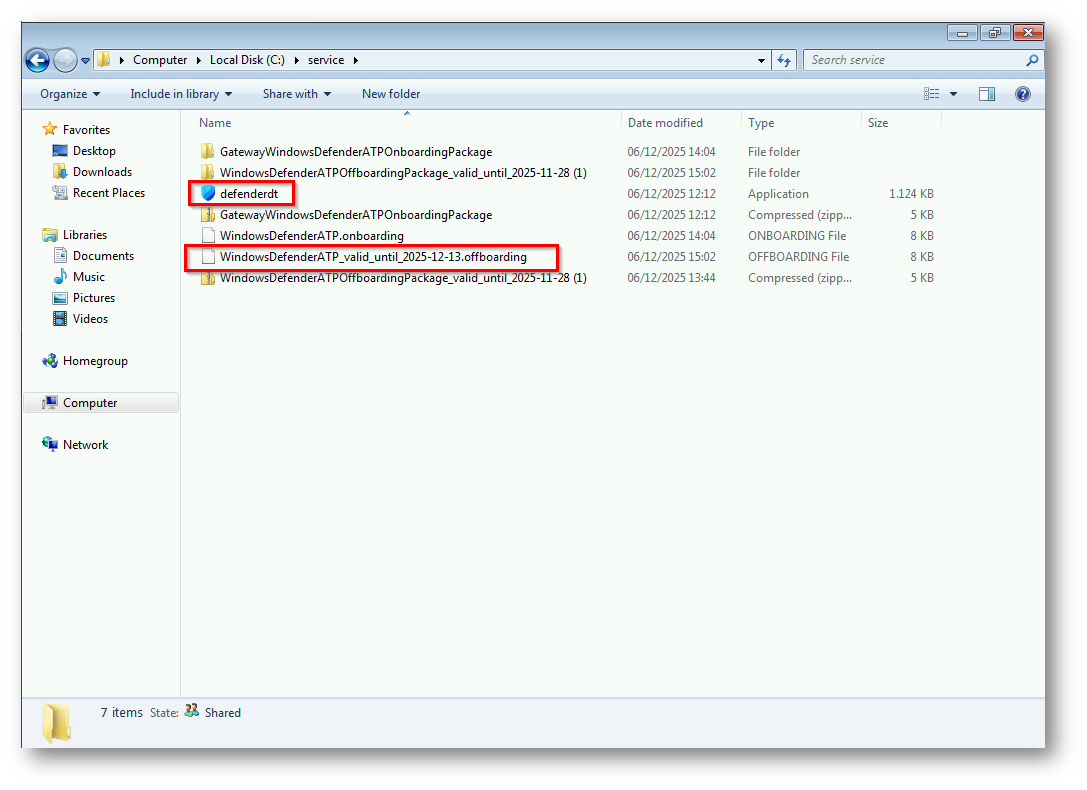This screenshot has width=1087, height=790.
Task: Open the Documents library
Action: tap(103, 256)
